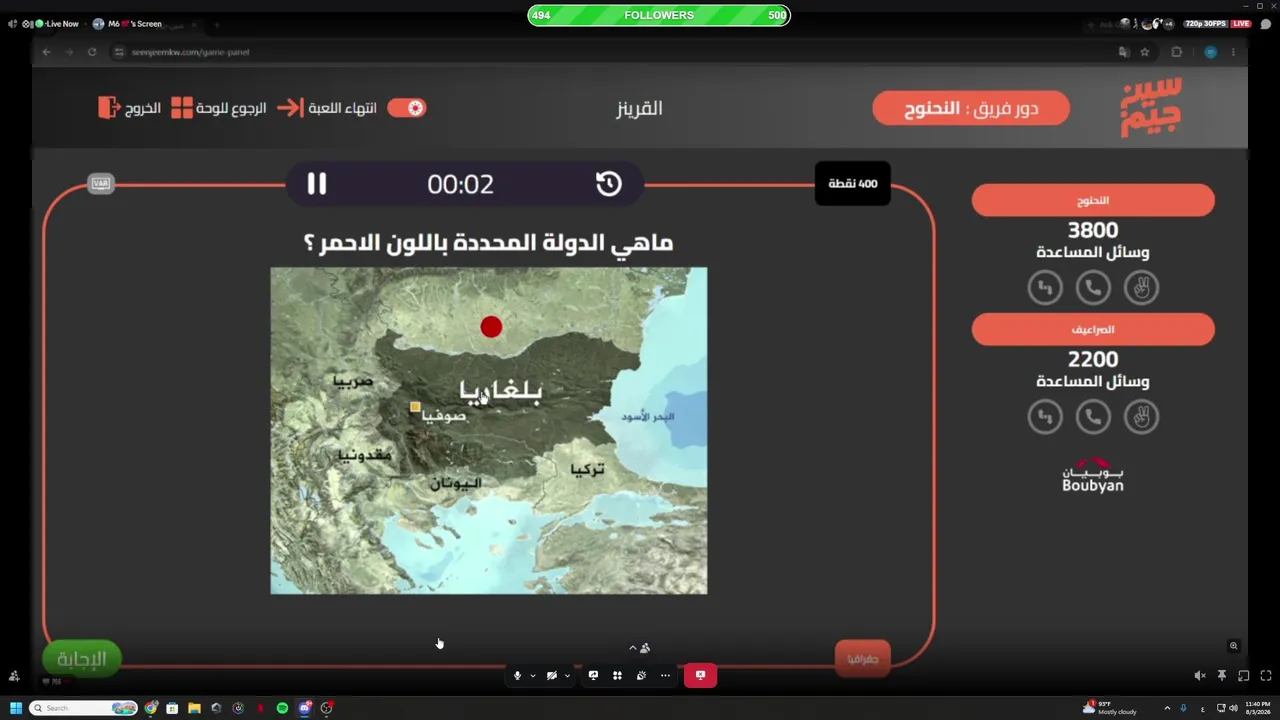
Task: Bookmark page with star icon
Action: click(1145, 52)
